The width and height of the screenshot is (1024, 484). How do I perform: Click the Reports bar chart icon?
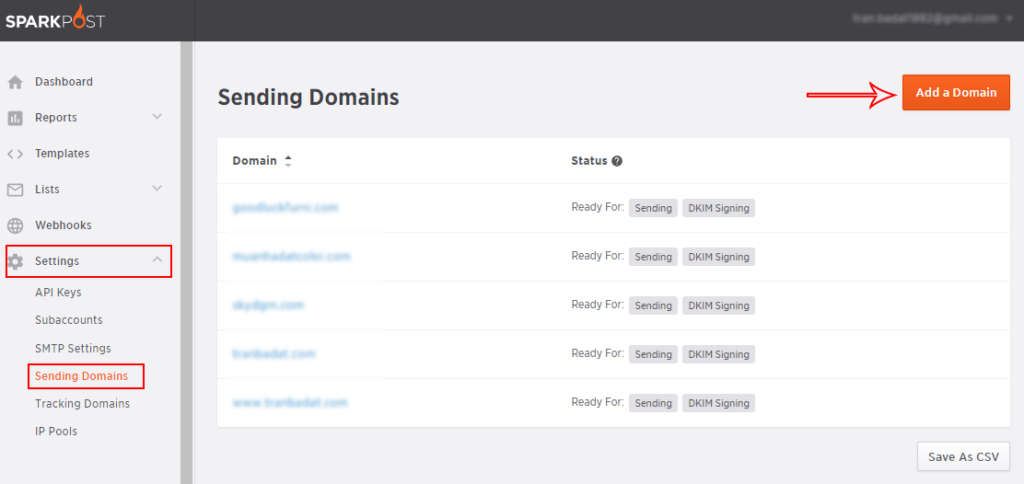pos(15,118)
